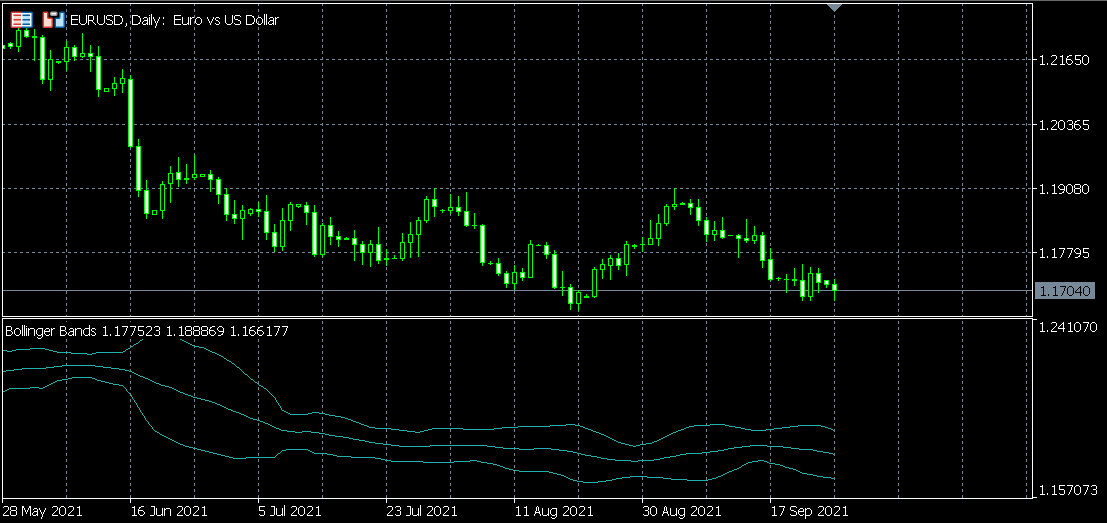Click the 16 Jun 2021 date label
The height and width of the screenshot is (523, 1107).
tap(169, 510)
